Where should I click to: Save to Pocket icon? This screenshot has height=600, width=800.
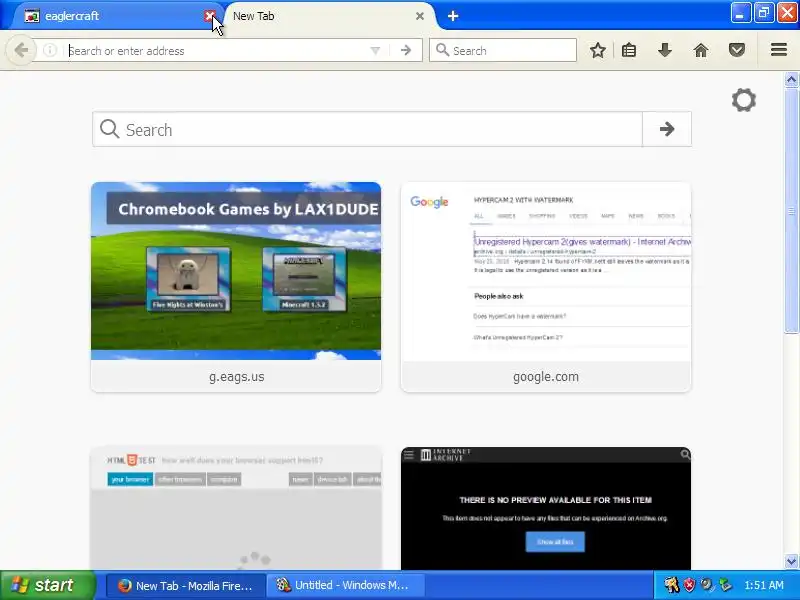coord(737,50)
